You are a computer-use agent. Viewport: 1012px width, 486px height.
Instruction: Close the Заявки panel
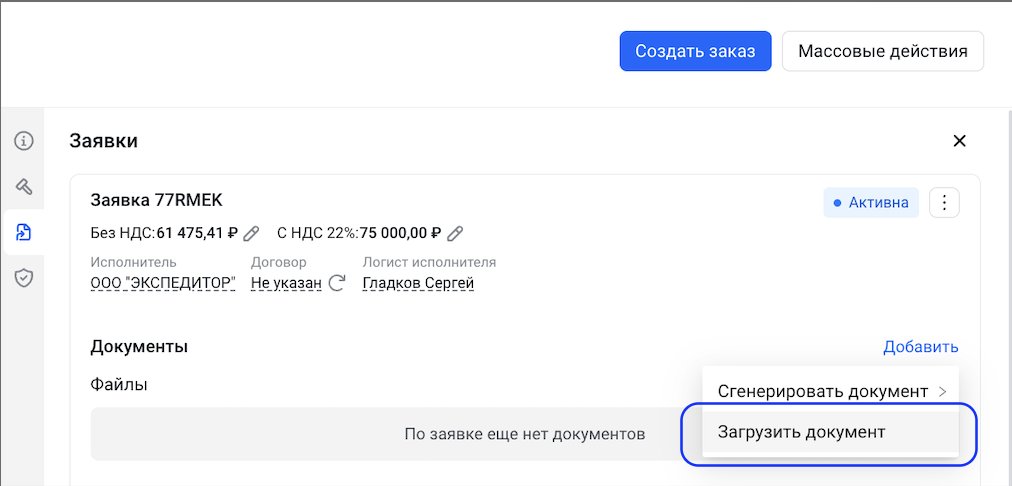(x=960, y=141)
